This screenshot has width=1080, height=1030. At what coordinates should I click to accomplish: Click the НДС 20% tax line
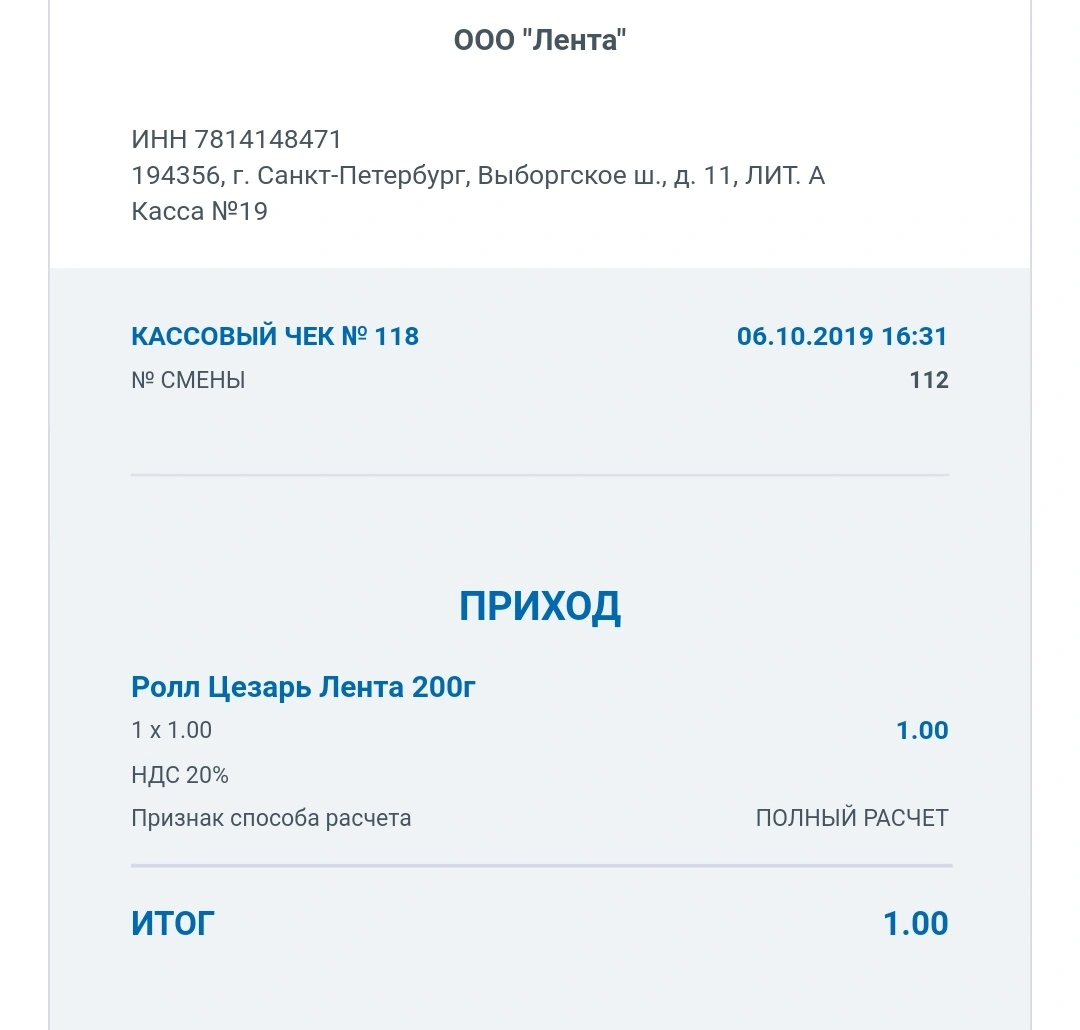[x=180, y=774]
